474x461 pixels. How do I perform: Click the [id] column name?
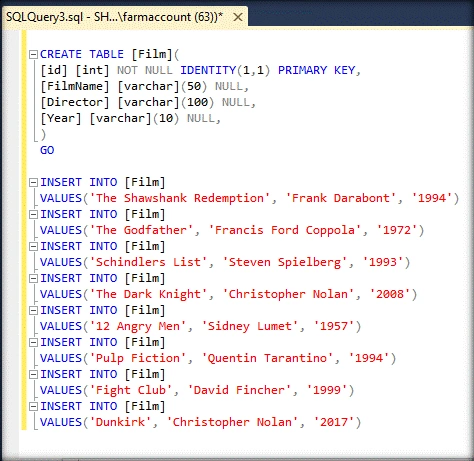[54, 70]
